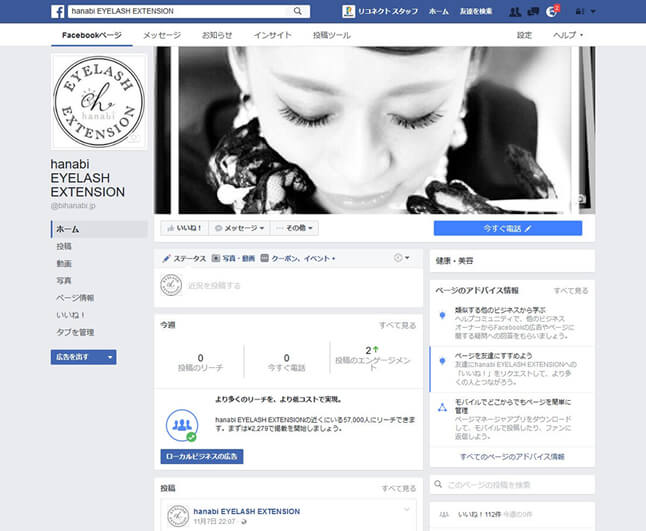Select 写真 in the left sidebar

click(x=64, y=280)
